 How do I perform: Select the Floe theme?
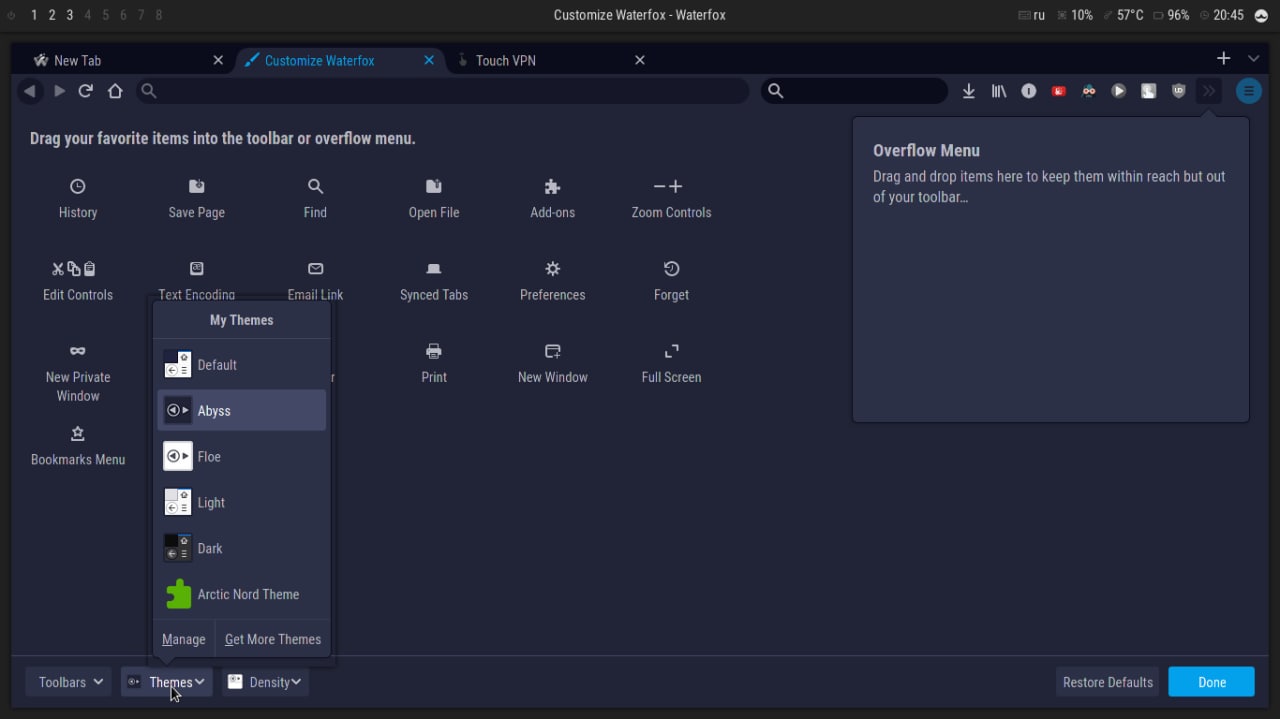[x=241, y=457]
